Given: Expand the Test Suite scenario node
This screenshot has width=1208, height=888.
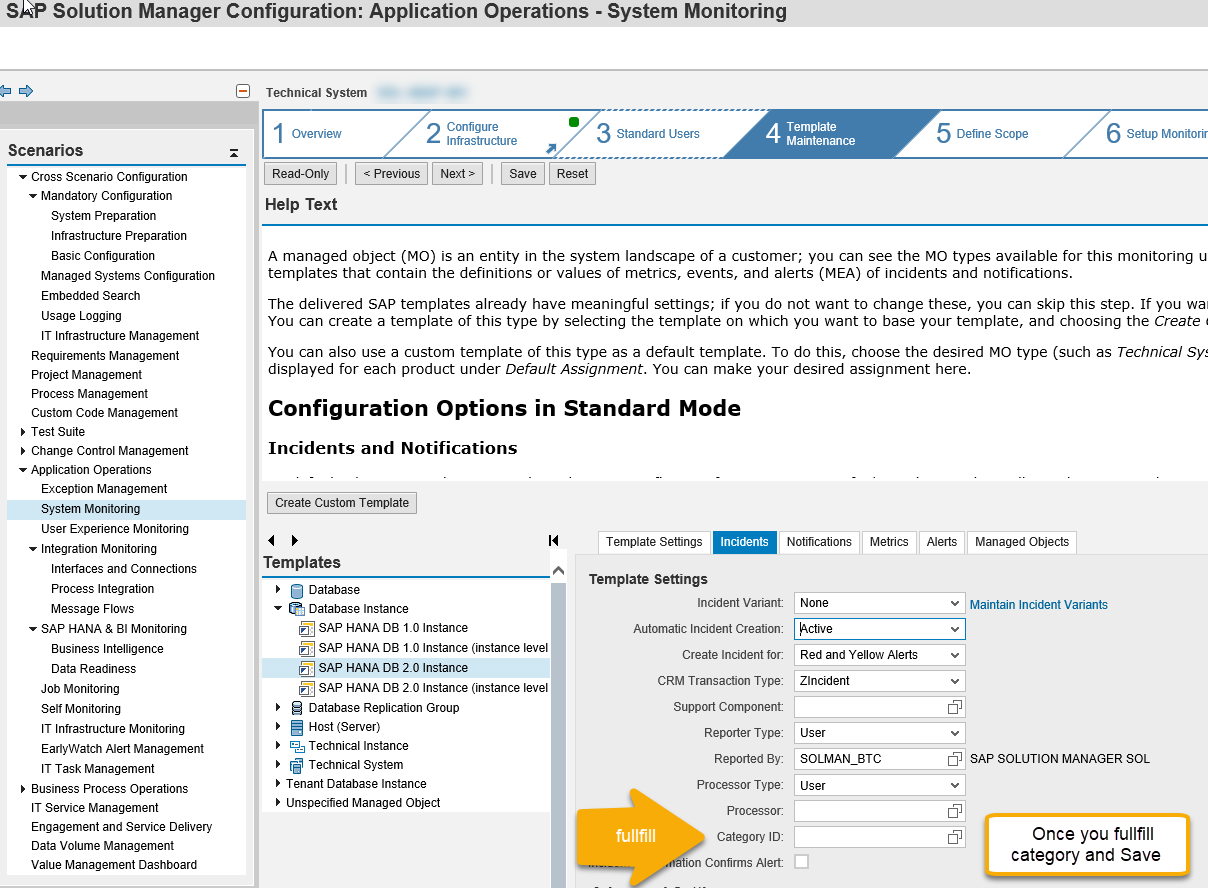Looking at the screenshot, I should pyautogui.click(x=23, y=432).
